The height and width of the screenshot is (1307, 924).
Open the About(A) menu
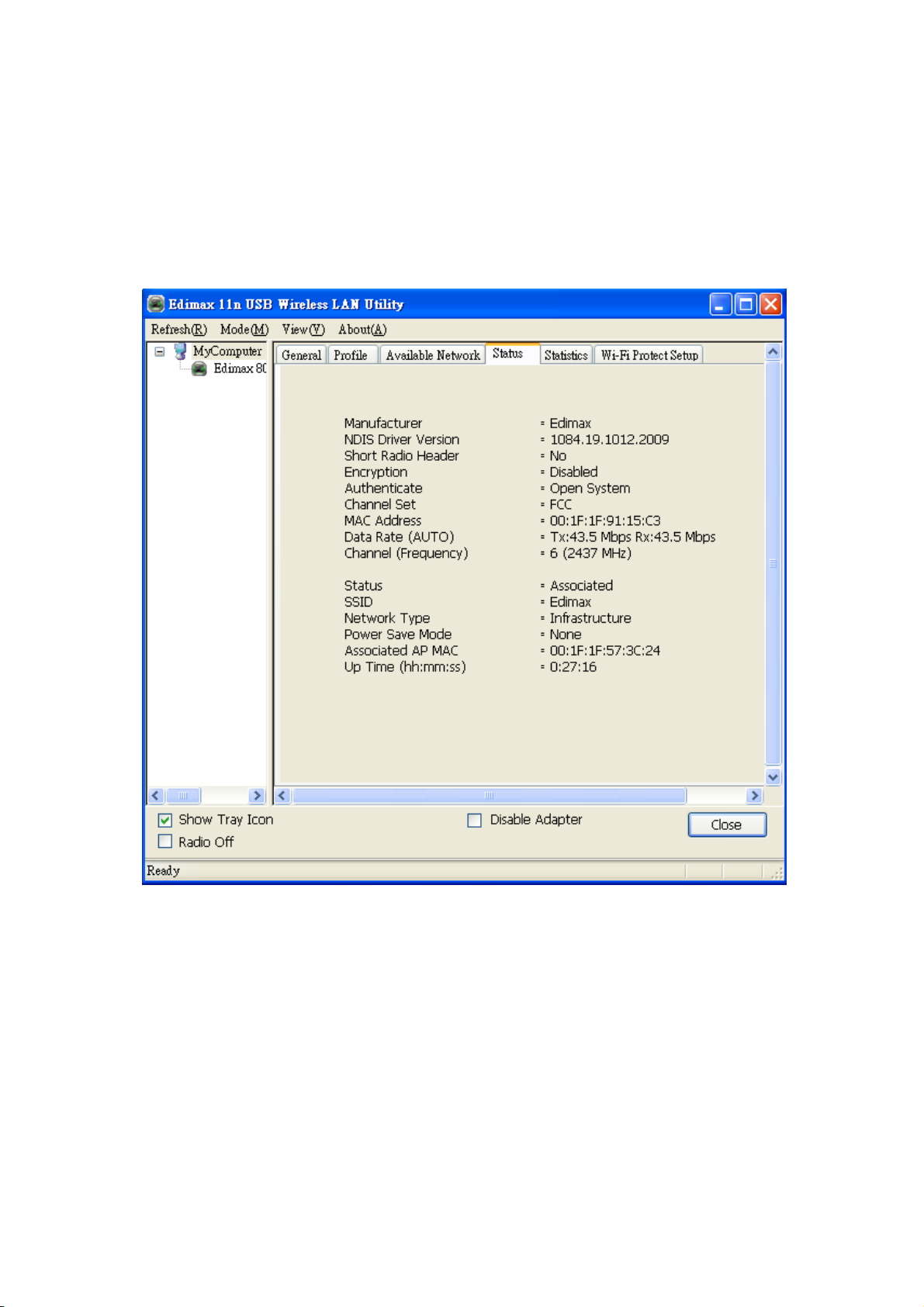pyautogui.click(x=362, y=330)
